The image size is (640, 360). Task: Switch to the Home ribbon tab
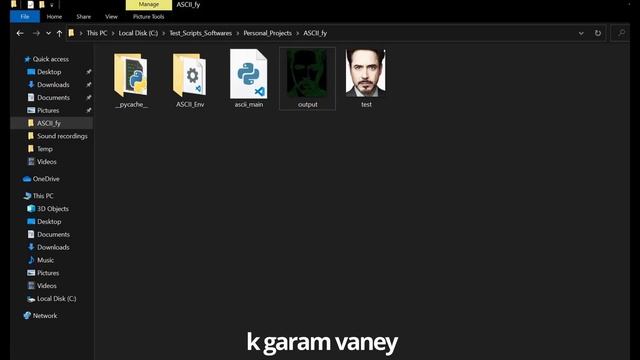(54, 17)
